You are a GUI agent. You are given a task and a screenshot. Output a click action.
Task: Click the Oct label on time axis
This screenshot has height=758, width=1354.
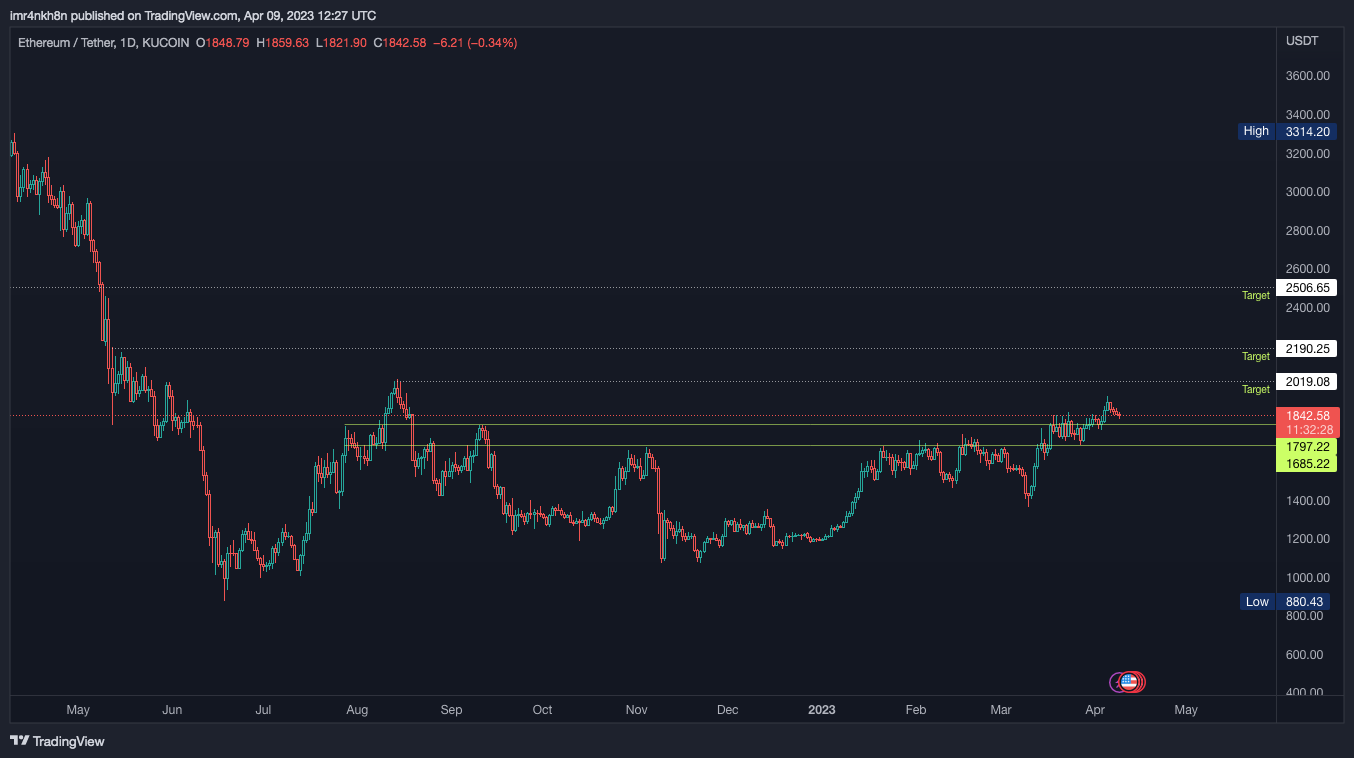pos(542,710)
